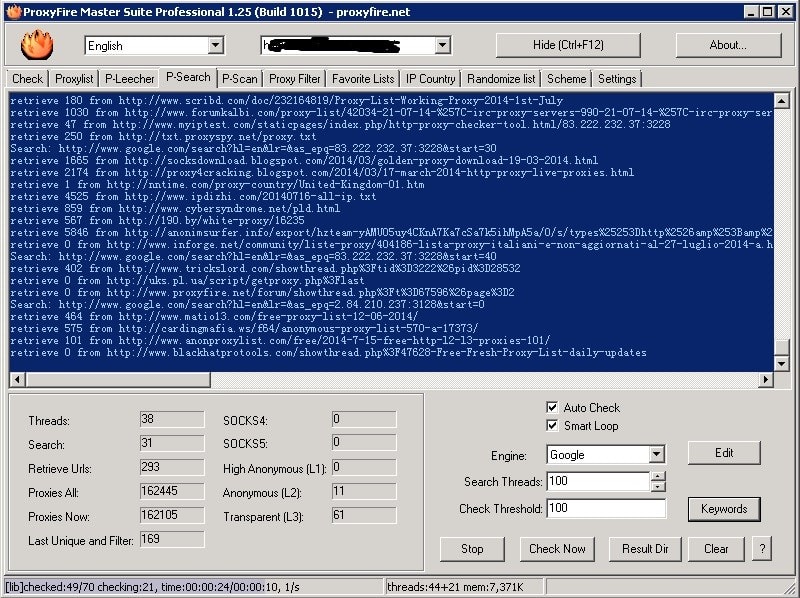Click the log scroll up arrow

tap(782, 100)
